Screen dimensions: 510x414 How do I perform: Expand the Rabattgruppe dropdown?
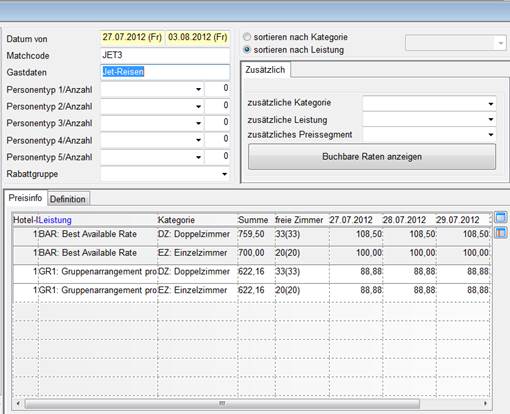tap(224, 174)
